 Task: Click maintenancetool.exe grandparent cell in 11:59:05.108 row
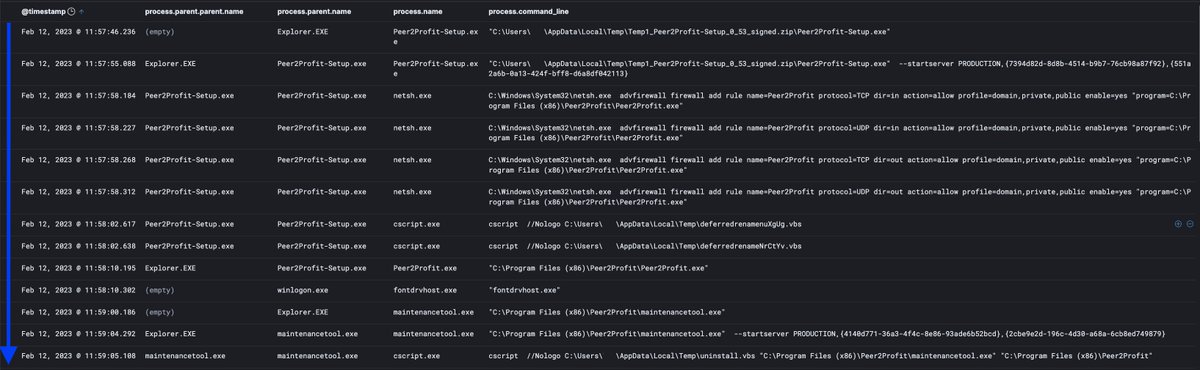click(x=185, y=355)
